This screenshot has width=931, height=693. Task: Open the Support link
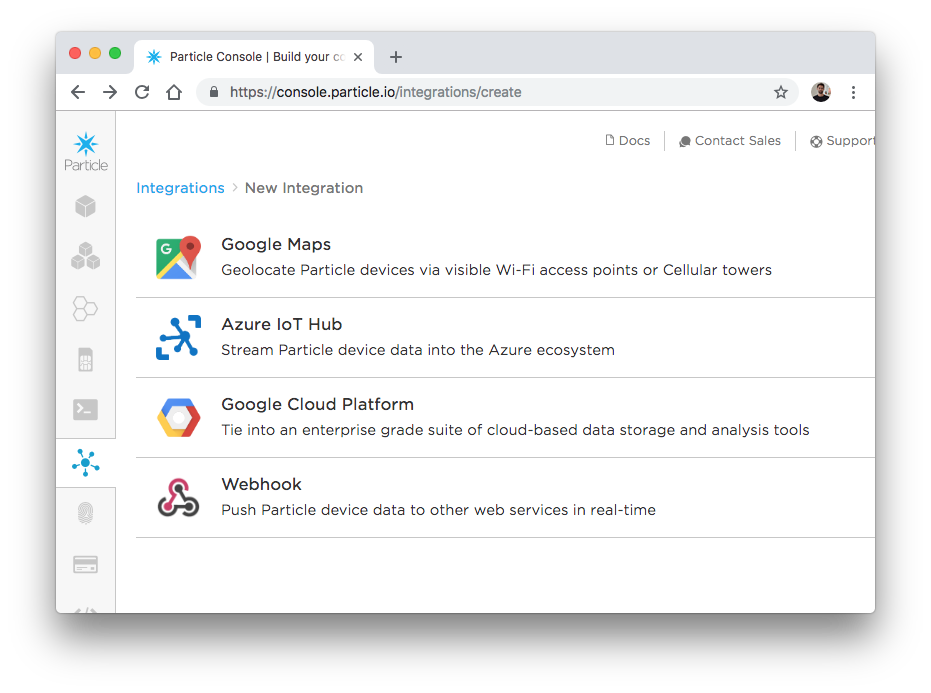coord(843,141)
